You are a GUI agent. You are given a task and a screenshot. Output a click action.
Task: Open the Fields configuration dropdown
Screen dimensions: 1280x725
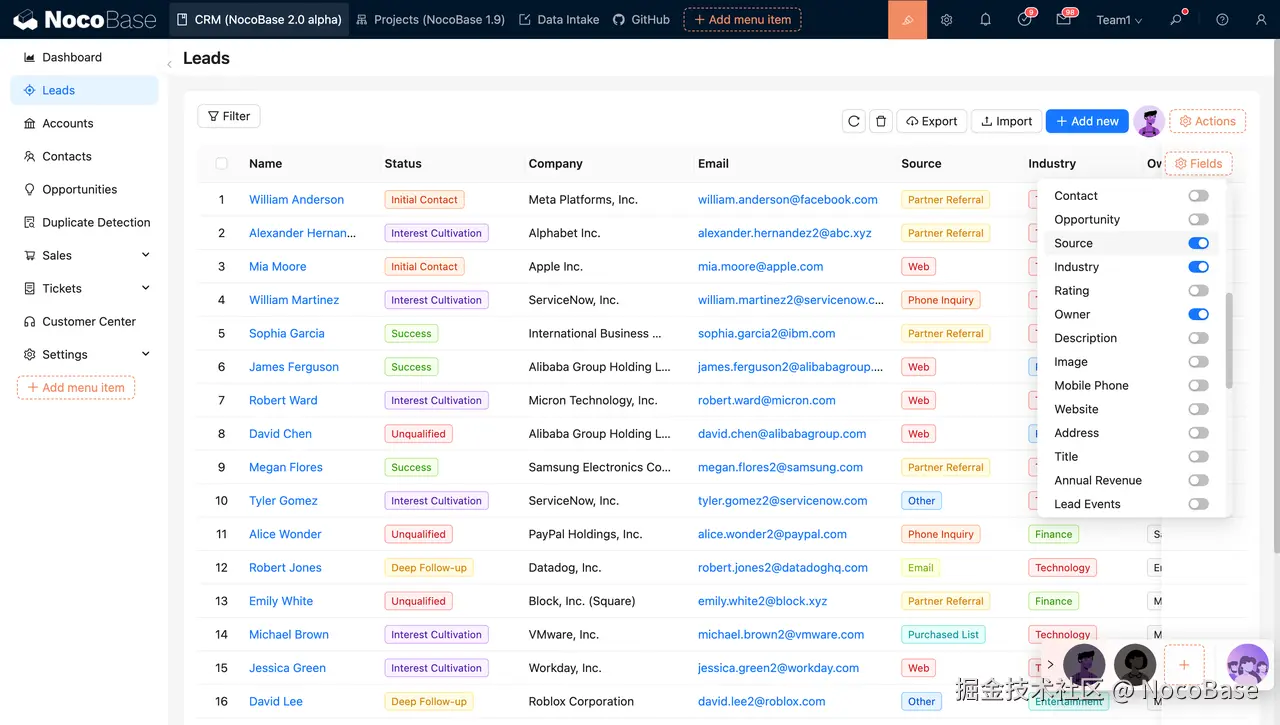1198,163
